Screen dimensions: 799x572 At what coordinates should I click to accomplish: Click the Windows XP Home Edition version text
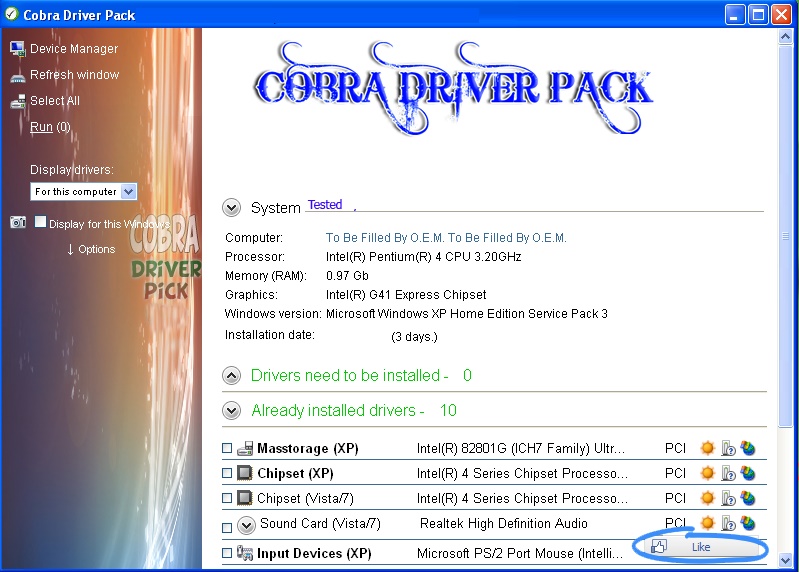(x=467, y=314)
